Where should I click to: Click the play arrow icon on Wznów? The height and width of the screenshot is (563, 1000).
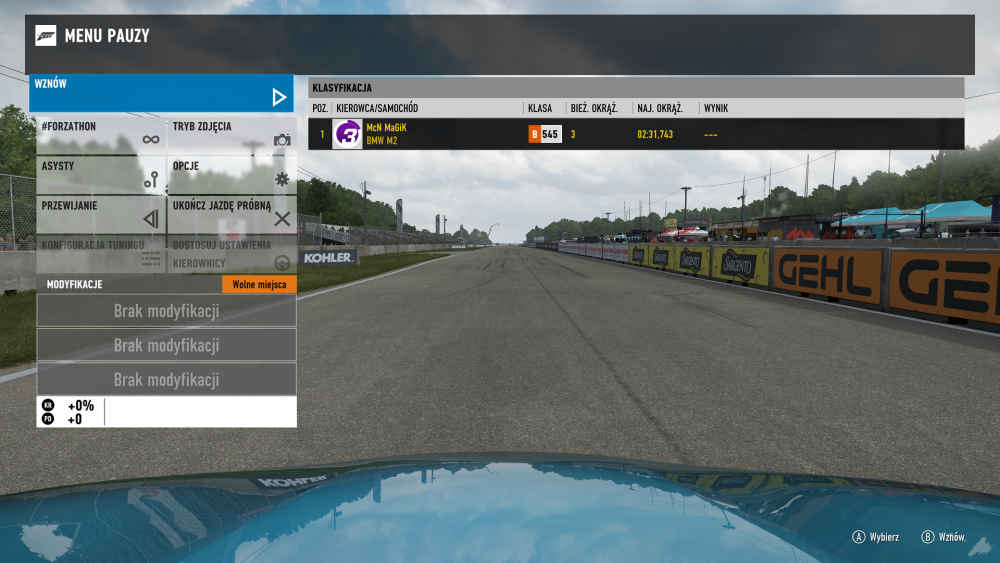tap(279, 98)
